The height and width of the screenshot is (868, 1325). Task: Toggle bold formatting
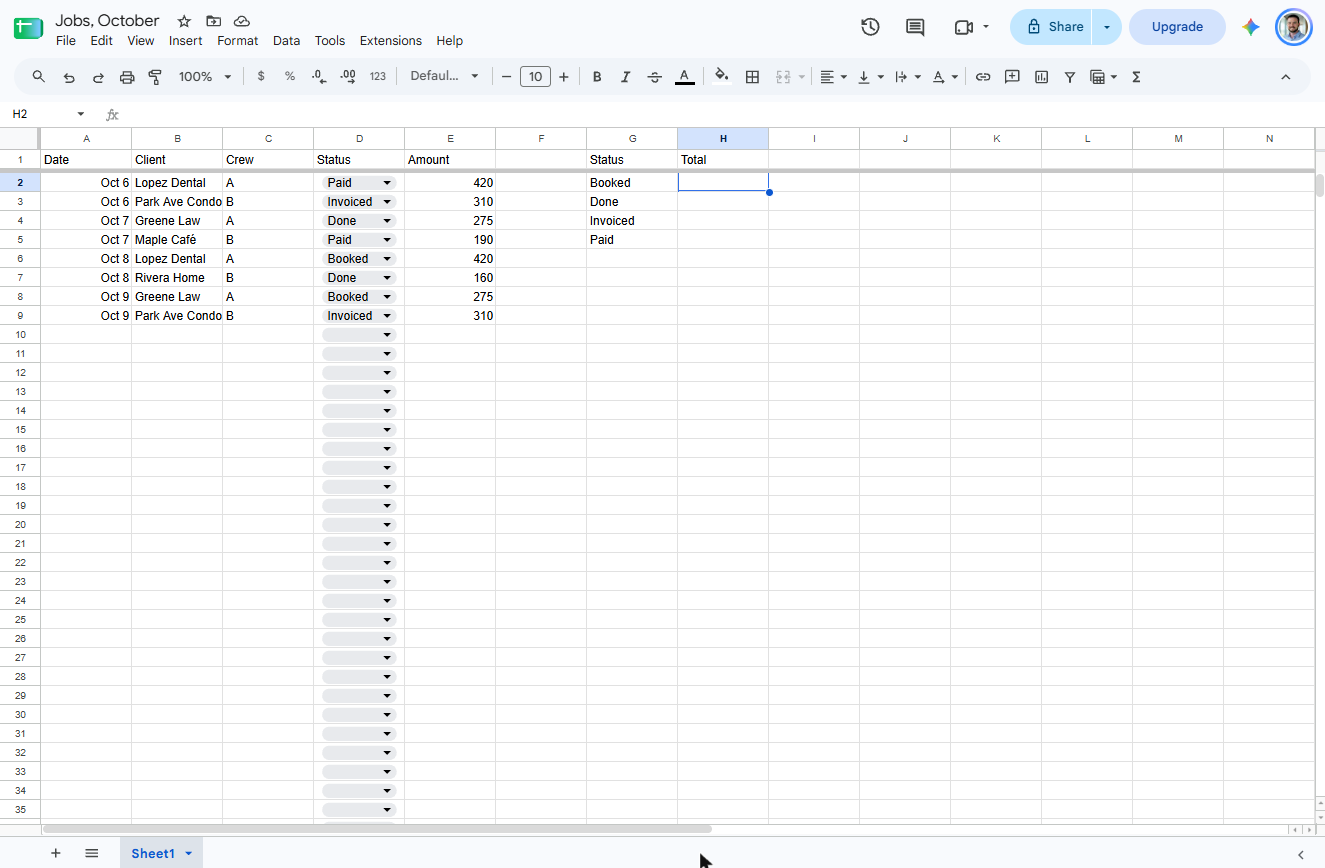point(597,77)
